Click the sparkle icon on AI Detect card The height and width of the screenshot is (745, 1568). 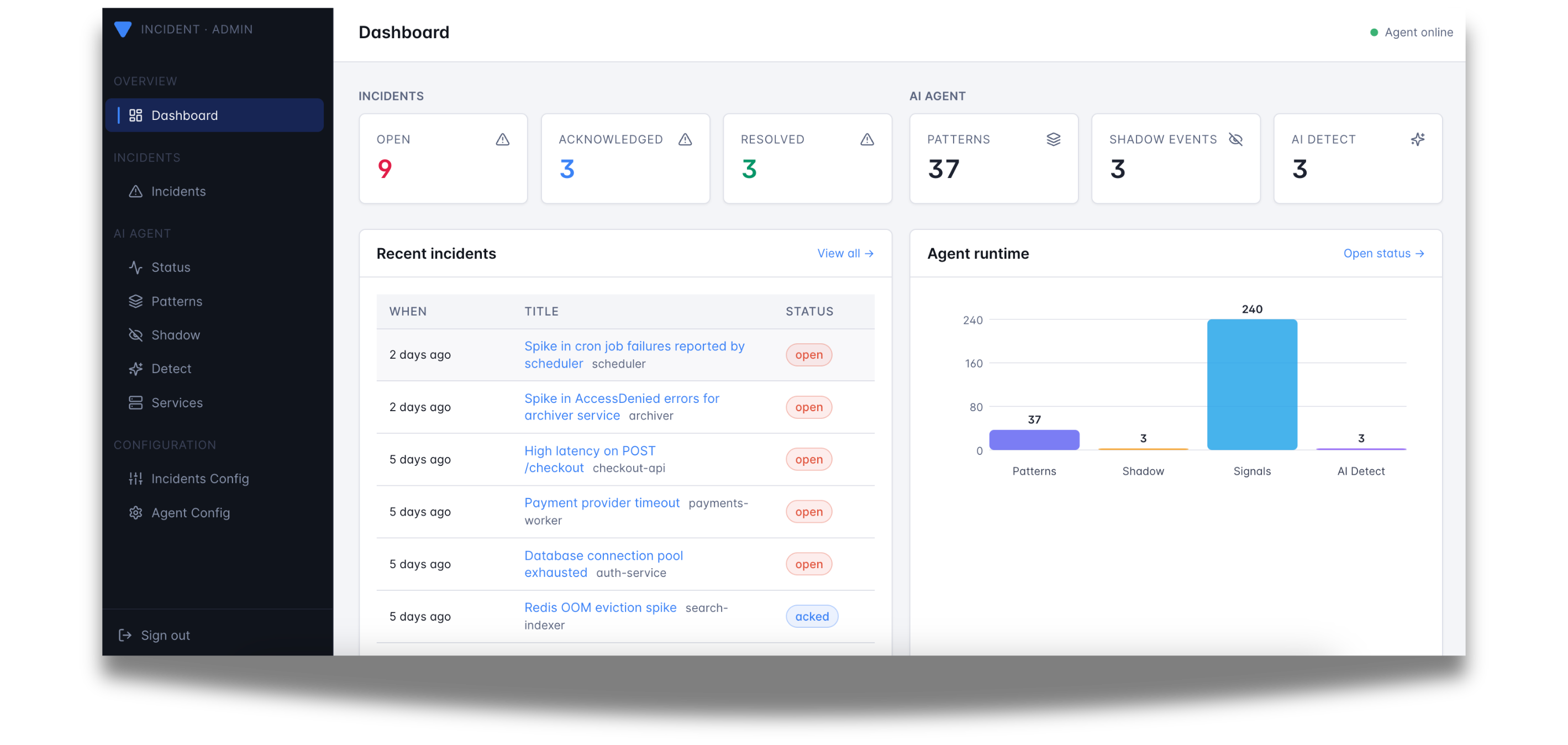1417,139
